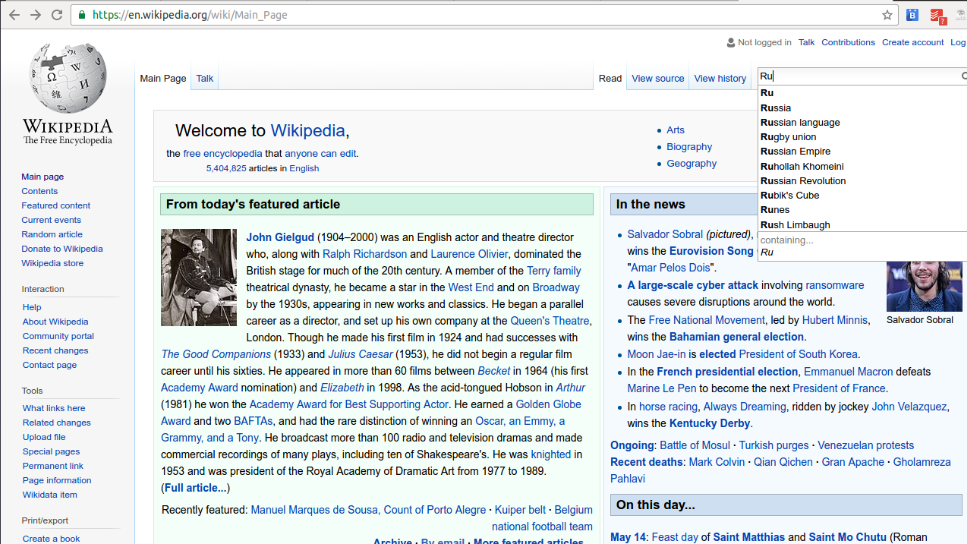Screen dimensions: 967x544
Task: Click the John Gielgud portrait thumbnail
Action: 199,278
